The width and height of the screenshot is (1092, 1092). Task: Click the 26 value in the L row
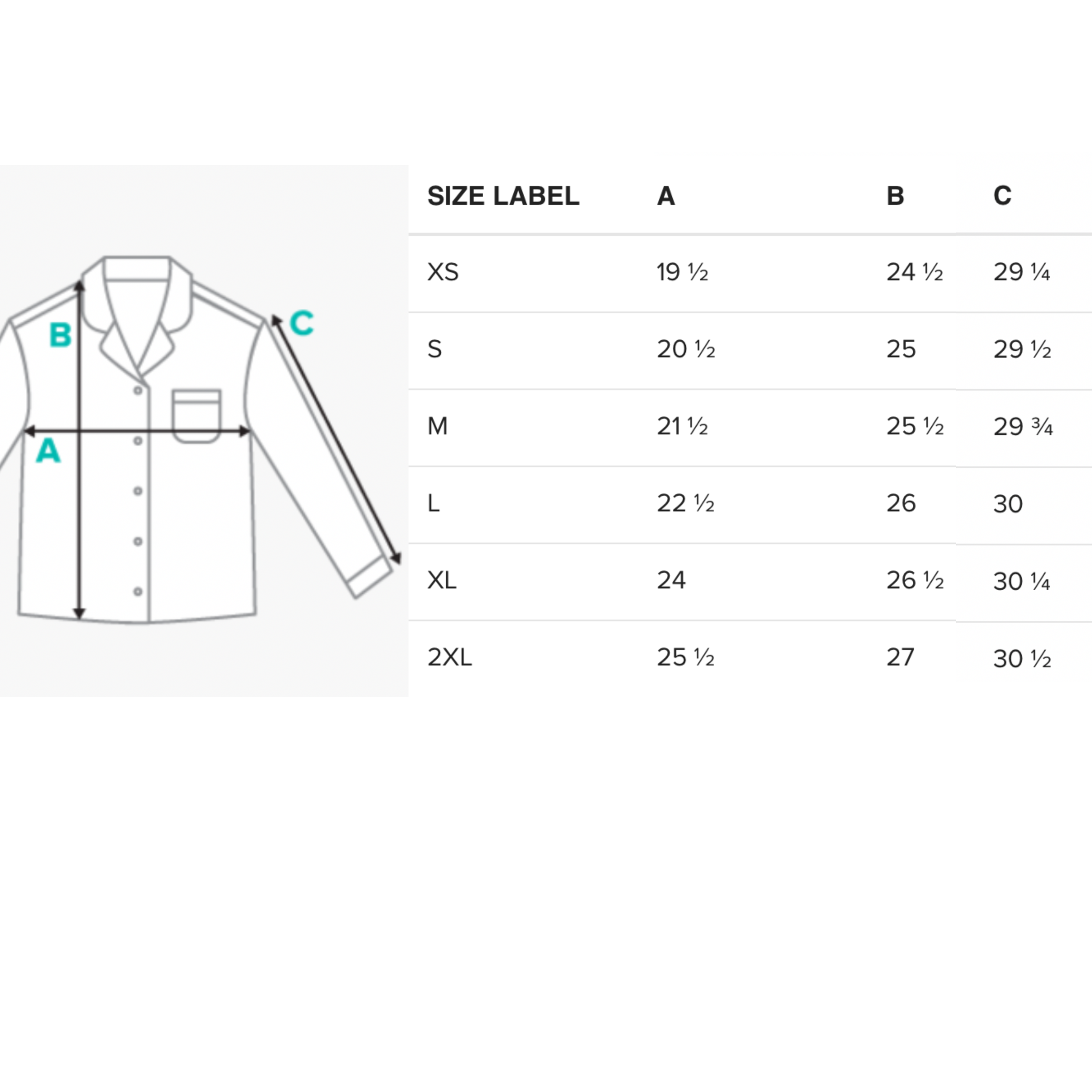click(901, 503)
